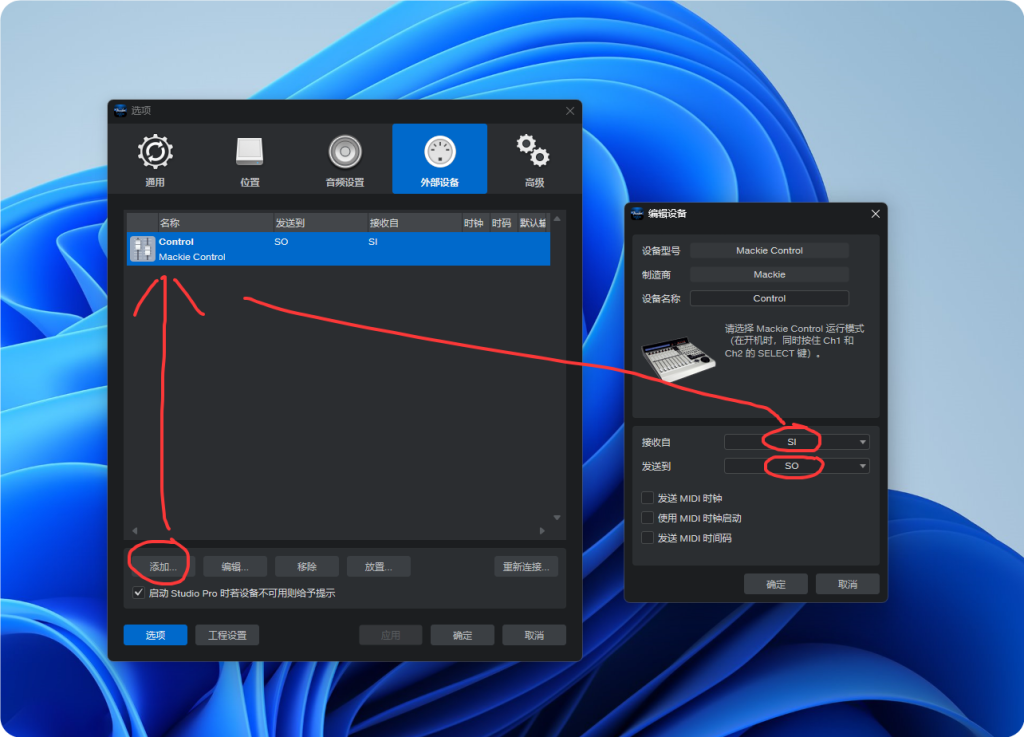Click the Mackie Control surface image
The image size is (1024, 737).
(679, 358)
